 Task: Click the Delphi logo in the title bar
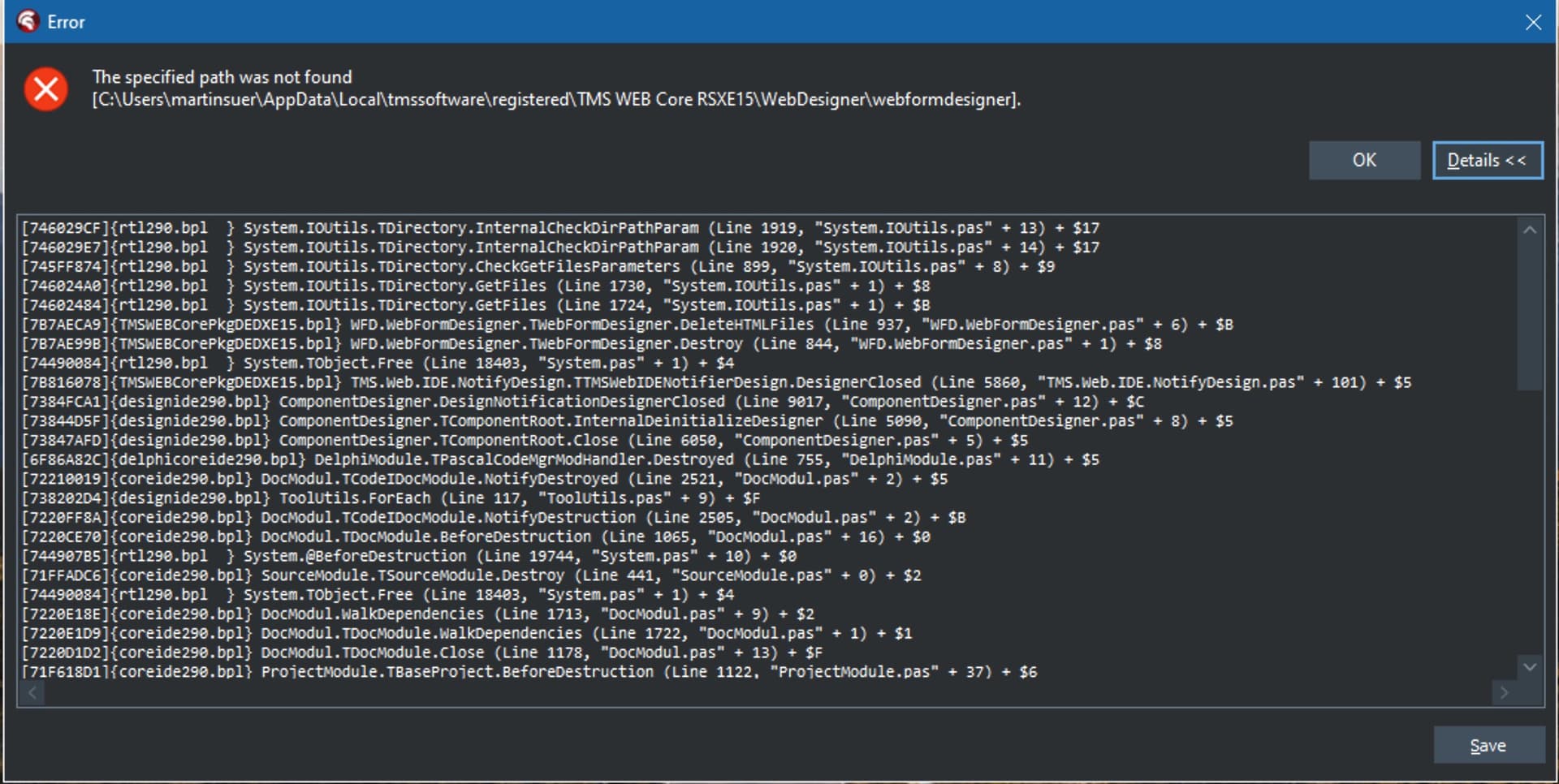coord(28,22)
